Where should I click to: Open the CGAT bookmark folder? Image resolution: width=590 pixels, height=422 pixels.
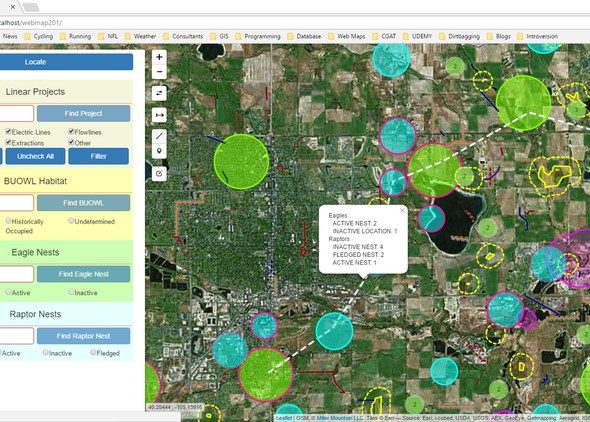(384, 36)
